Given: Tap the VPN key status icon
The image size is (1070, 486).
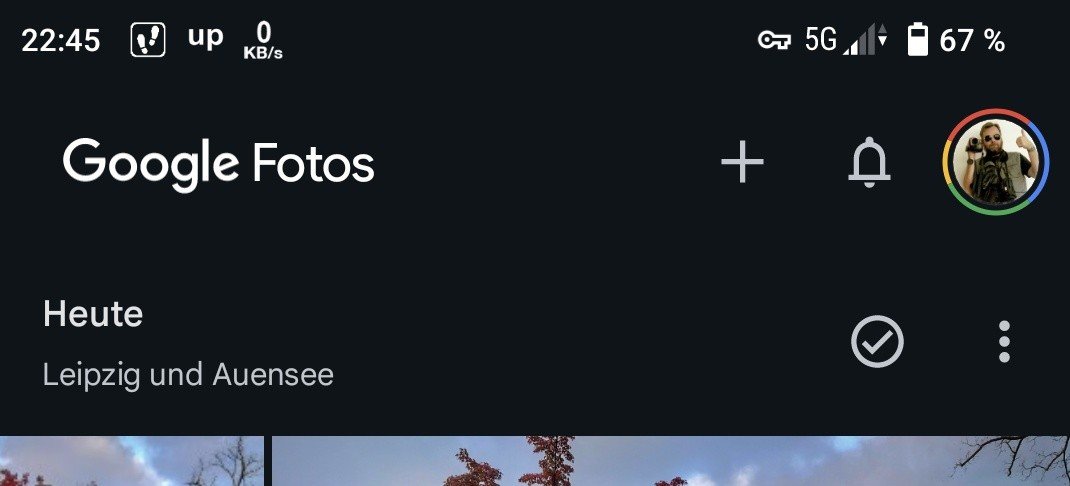Looking at the screenshot, I should (775, 41).
